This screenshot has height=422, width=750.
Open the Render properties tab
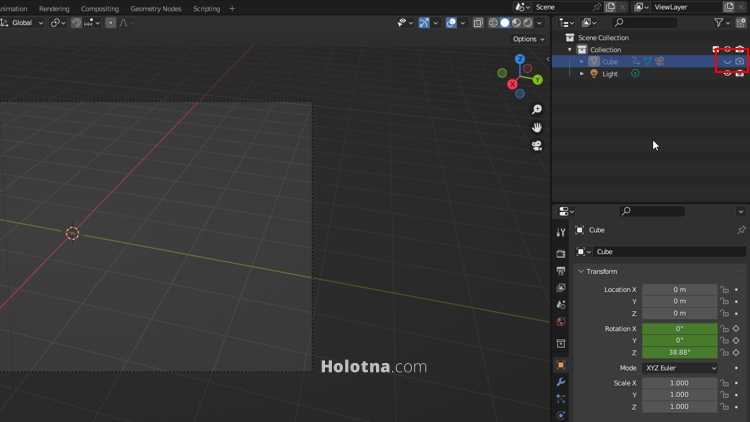point(561,254)
